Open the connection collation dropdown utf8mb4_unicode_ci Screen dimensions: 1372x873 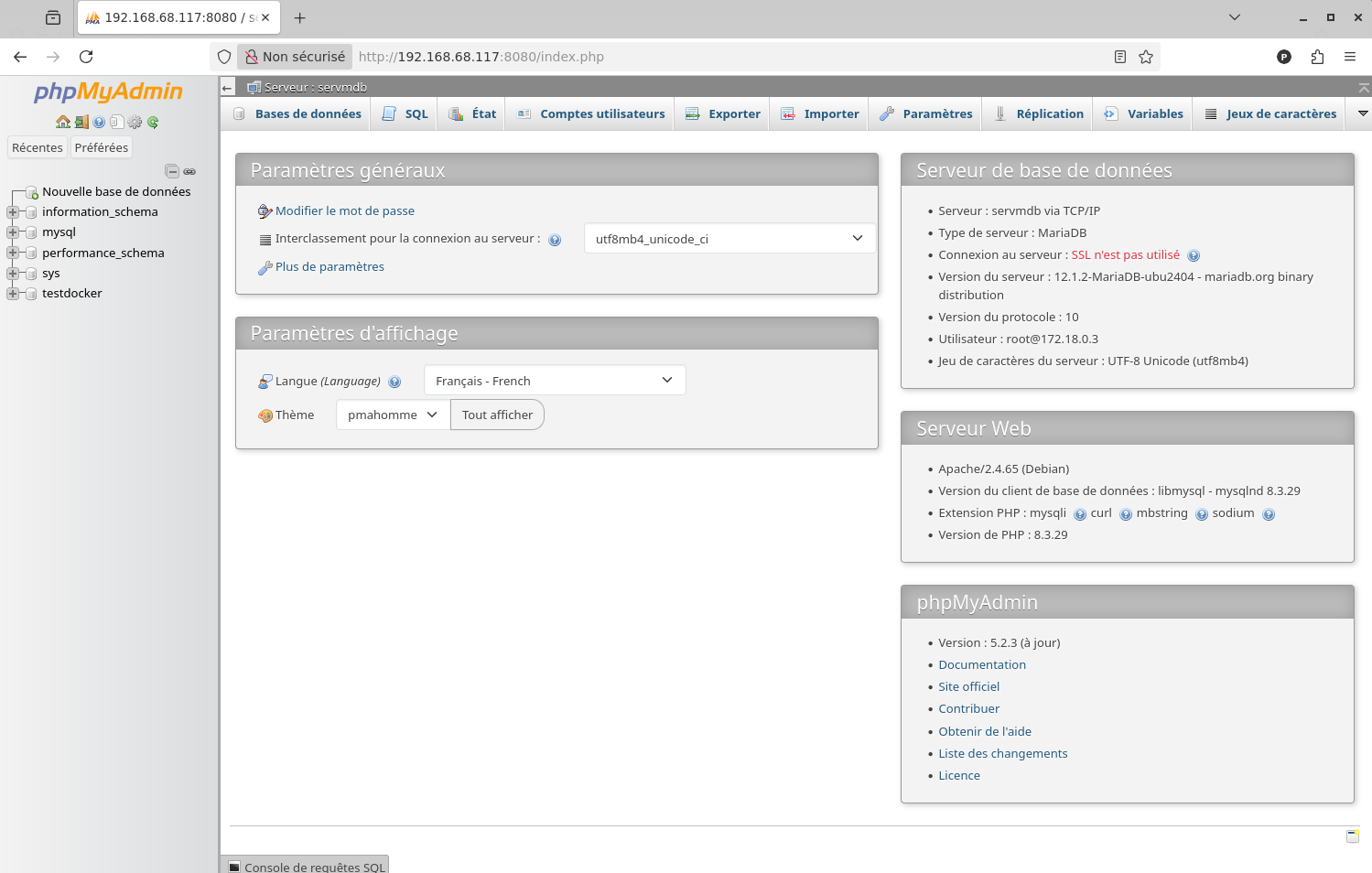pyautogui.click(x=729, y=239)
